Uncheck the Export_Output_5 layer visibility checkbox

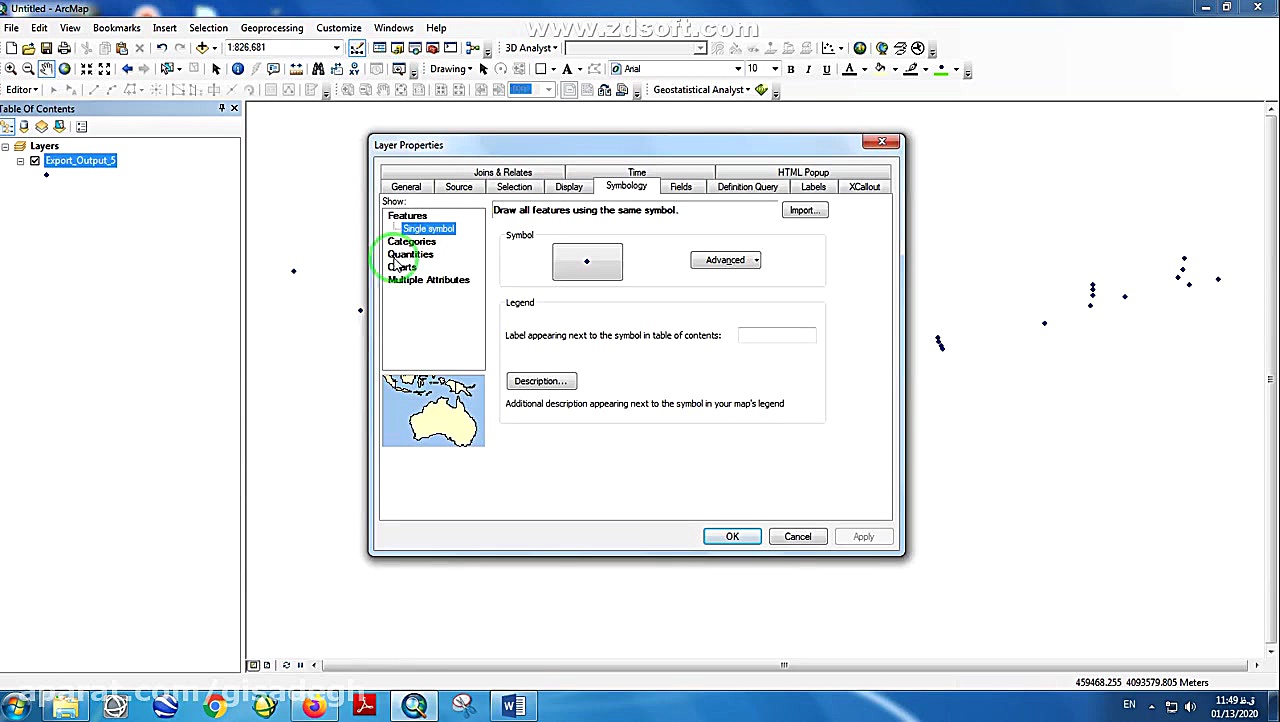(34, 161)
